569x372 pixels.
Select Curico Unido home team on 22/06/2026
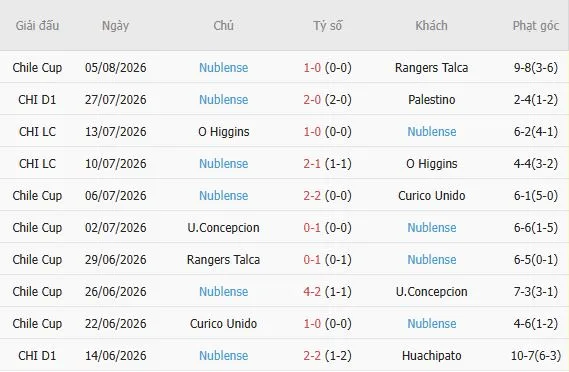(x=224, y=323)
